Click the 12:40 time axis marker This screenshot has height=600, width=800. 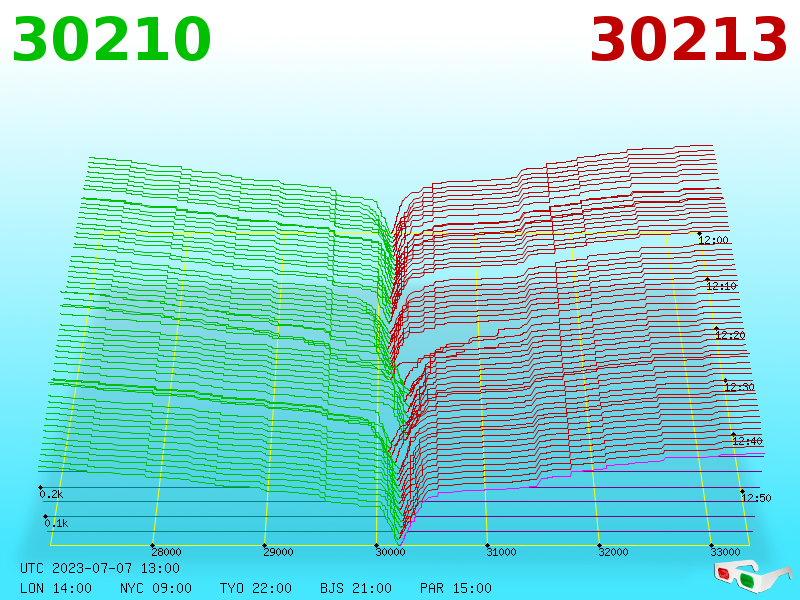pyautogui.click(x=747, y=441)
